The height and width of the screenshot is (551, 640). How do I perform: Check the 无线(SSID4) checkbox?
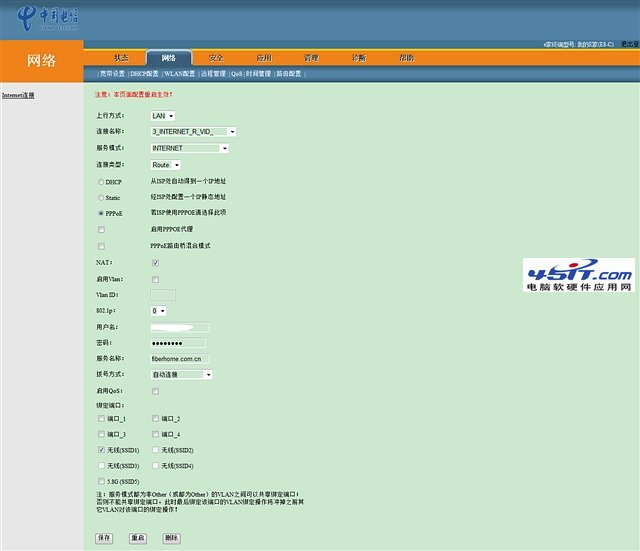[x=156, y=465]
